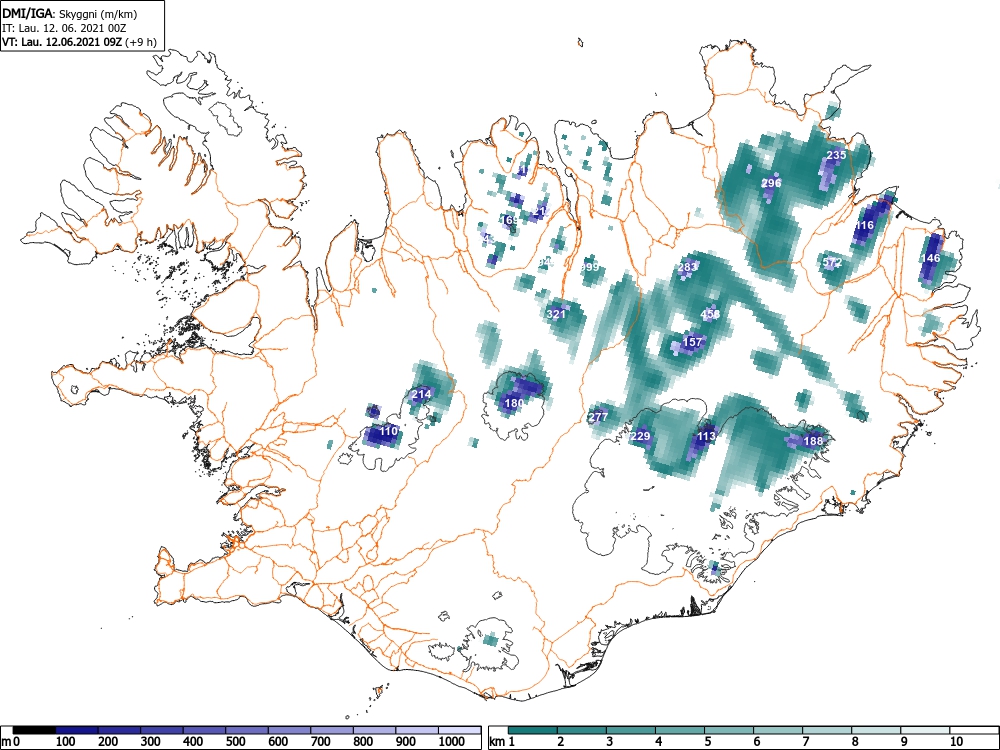Select the 180 value over the glacier
The image size is (1000, 750).
coord(514,403)
